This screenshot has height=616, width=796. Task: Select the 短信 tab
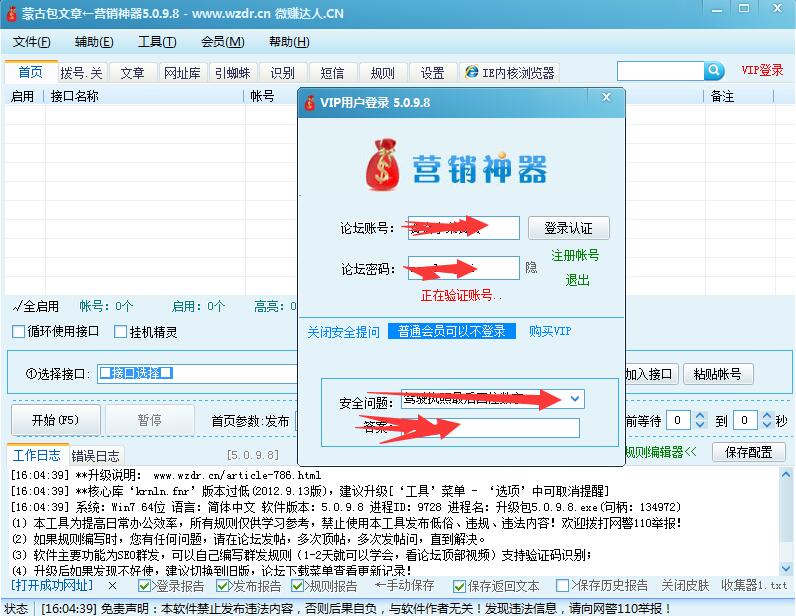[332, 73]
